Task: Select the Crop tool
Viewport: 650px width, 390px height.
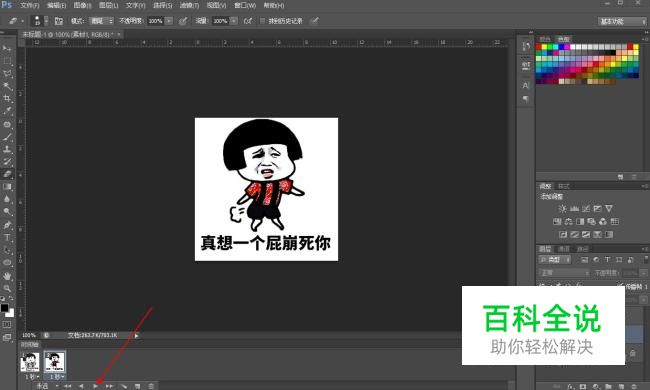Action: [x=7, y=99]
